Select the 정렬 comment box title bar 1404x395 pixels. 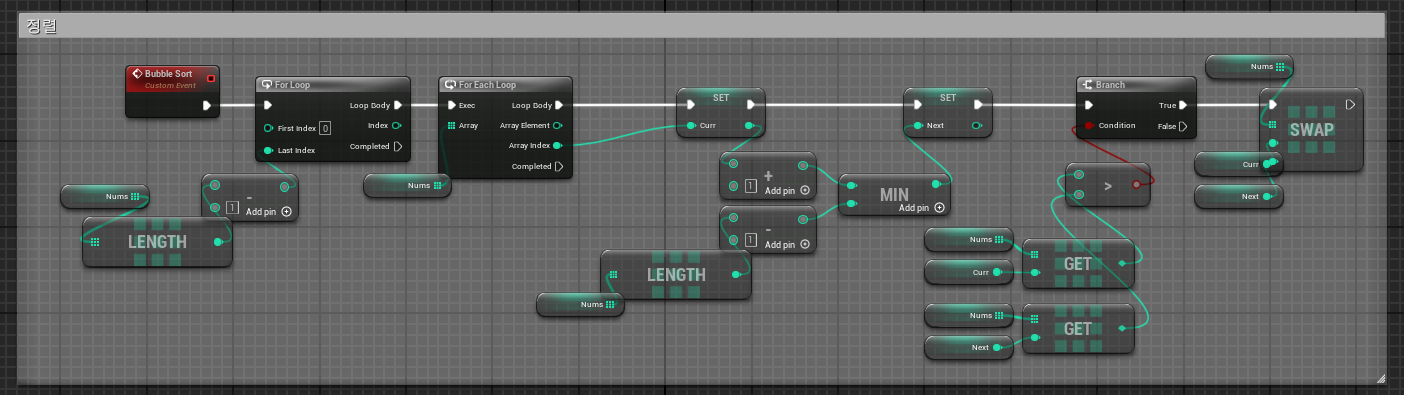[x=701, y=27]
